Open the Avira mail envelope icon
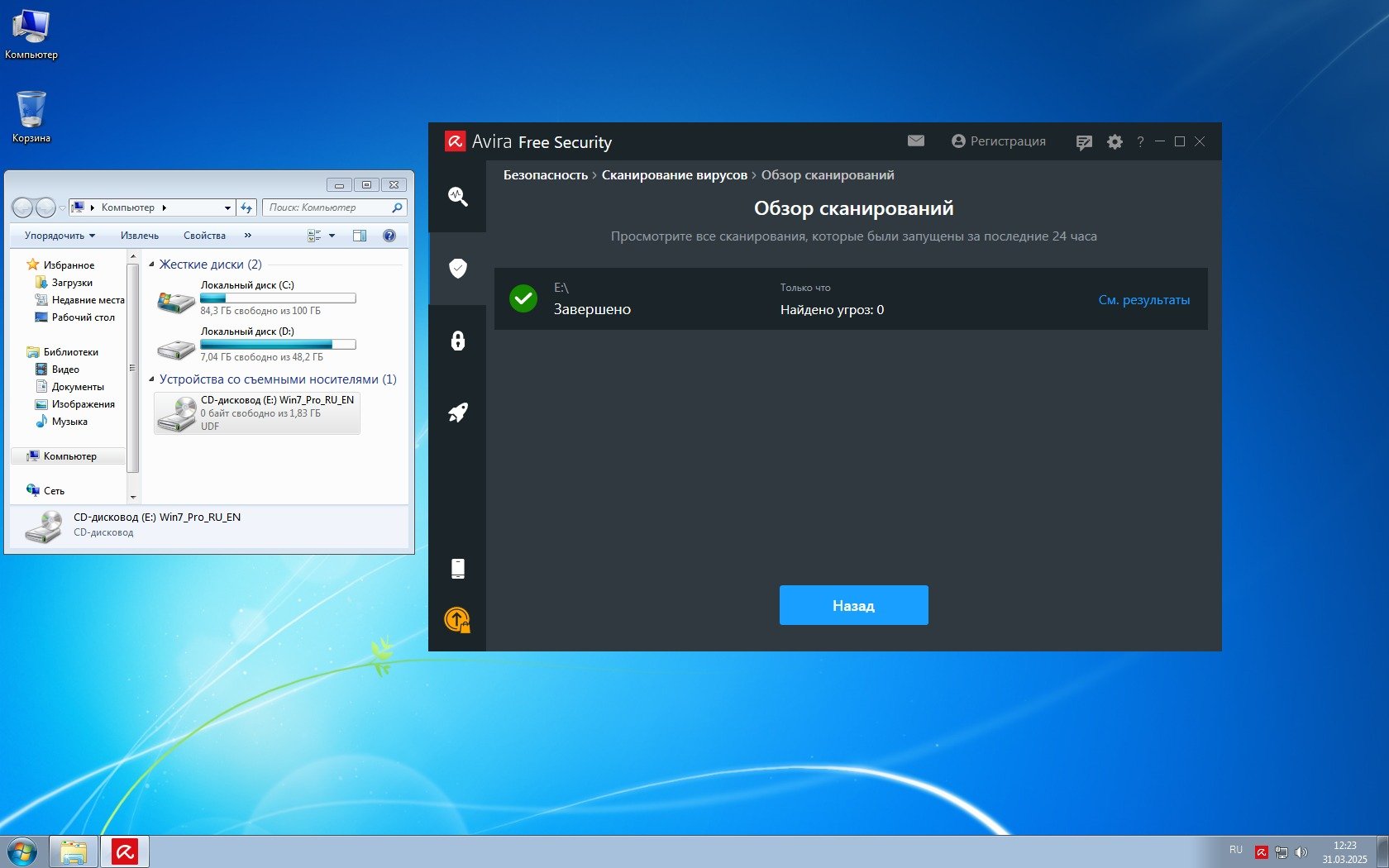1389x868 pixels. pyautogui.click(x=915, y=141)
